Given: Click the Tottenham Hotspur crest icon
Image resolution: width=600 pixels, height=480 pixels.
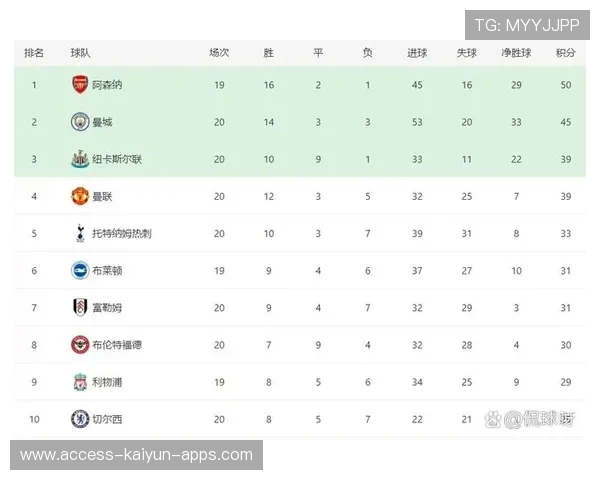Looking at the screenshot, I should [x=79, y=233].
